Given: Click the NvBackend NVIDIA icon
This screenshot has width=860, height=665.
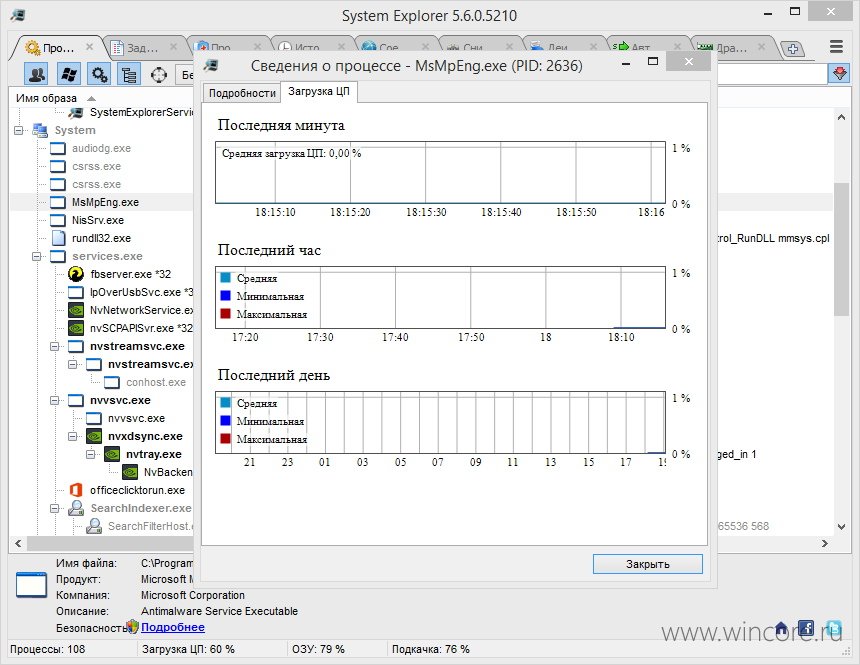Looking at the screenshot, I should 130,472.
